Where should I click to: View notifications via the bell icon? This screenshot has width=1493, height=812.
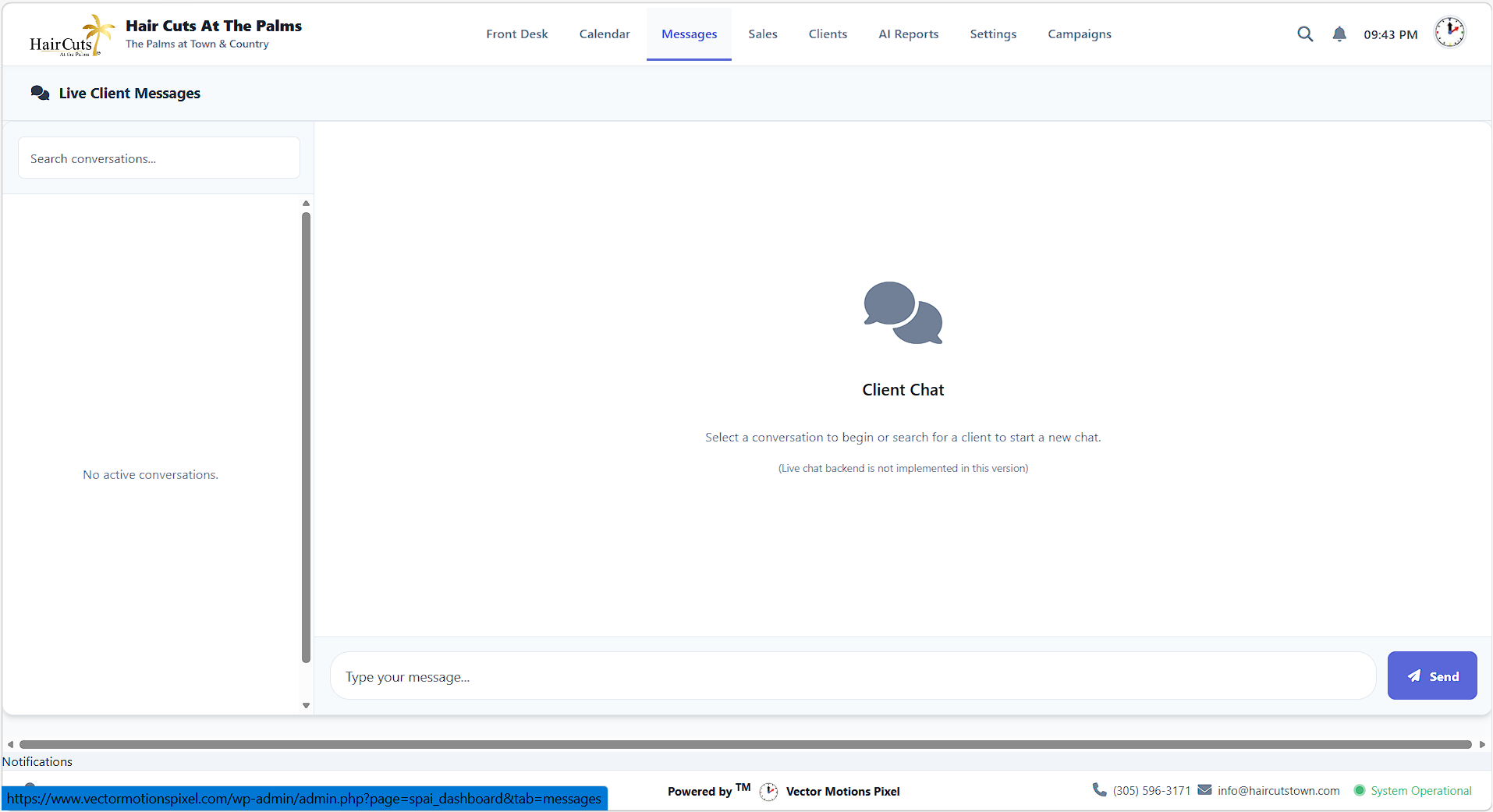[1339, 34]
